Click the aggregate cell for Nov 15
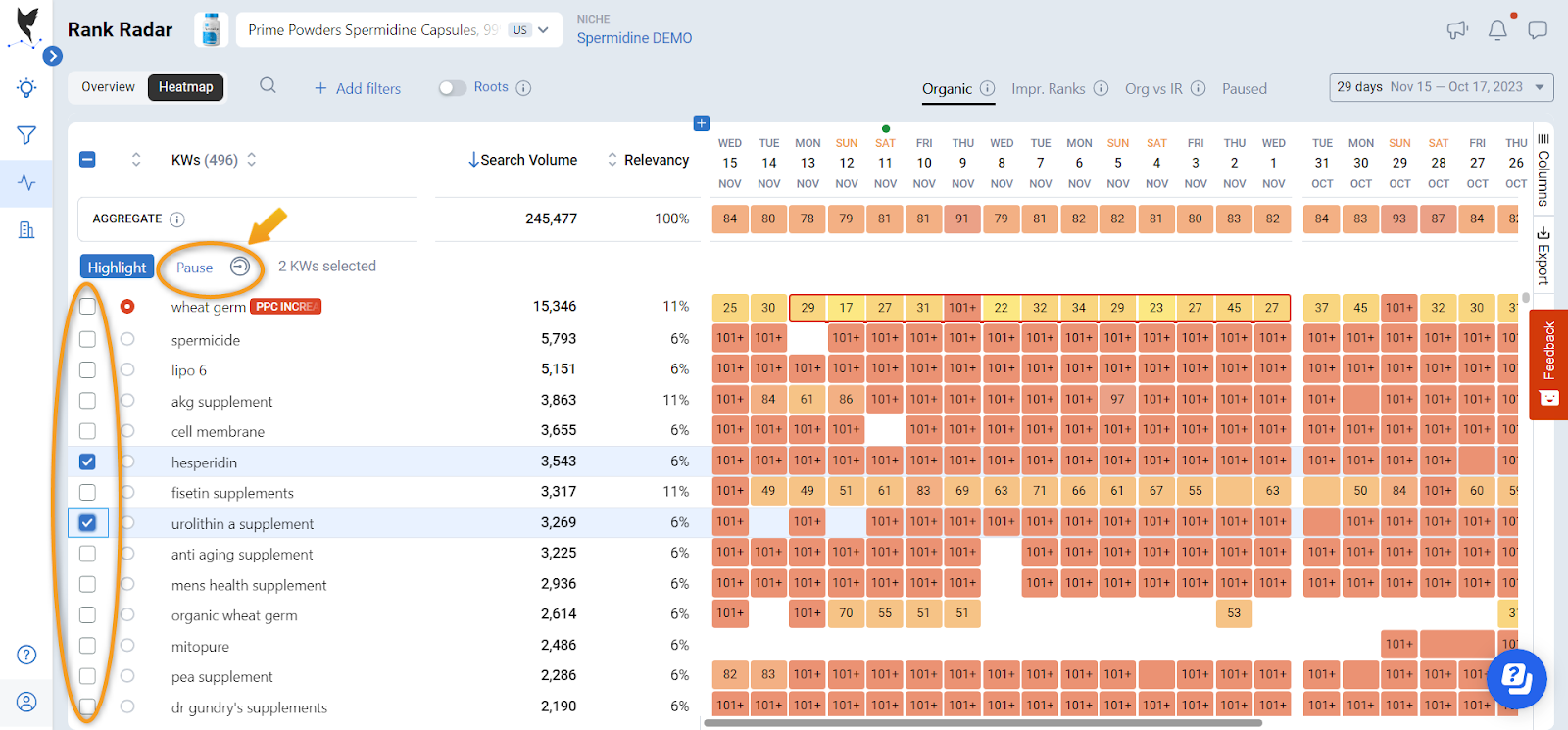1568x730 pixels. click(730, 219)
